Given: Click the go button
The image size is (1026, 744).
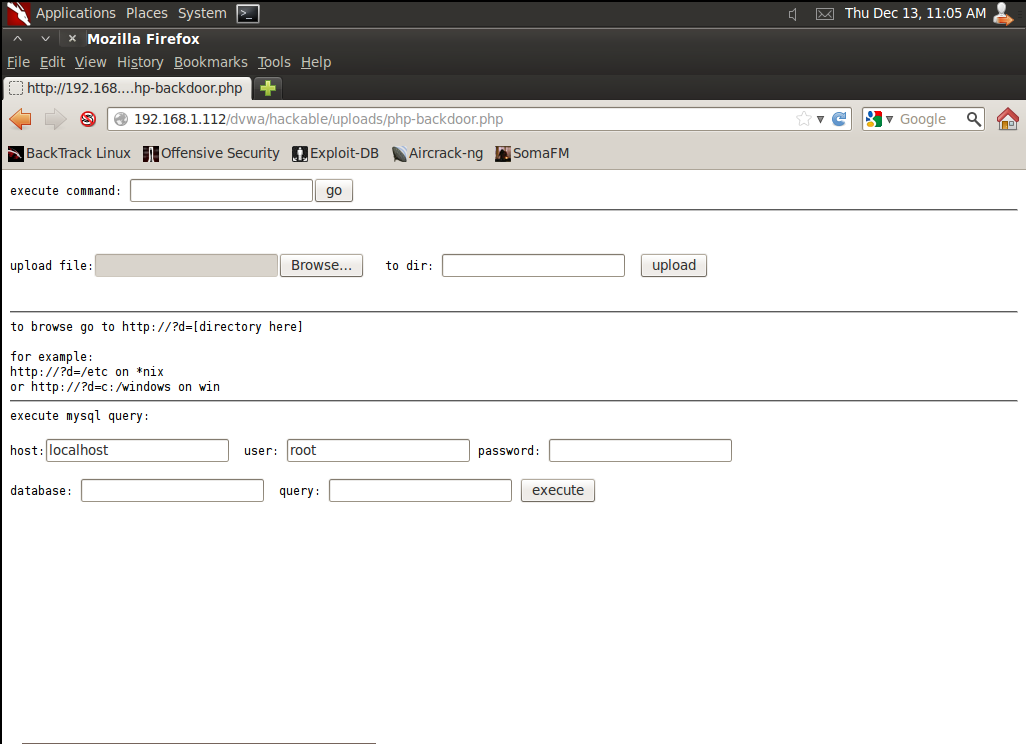Looking at the screenshot, I should (x=334, y=190).
